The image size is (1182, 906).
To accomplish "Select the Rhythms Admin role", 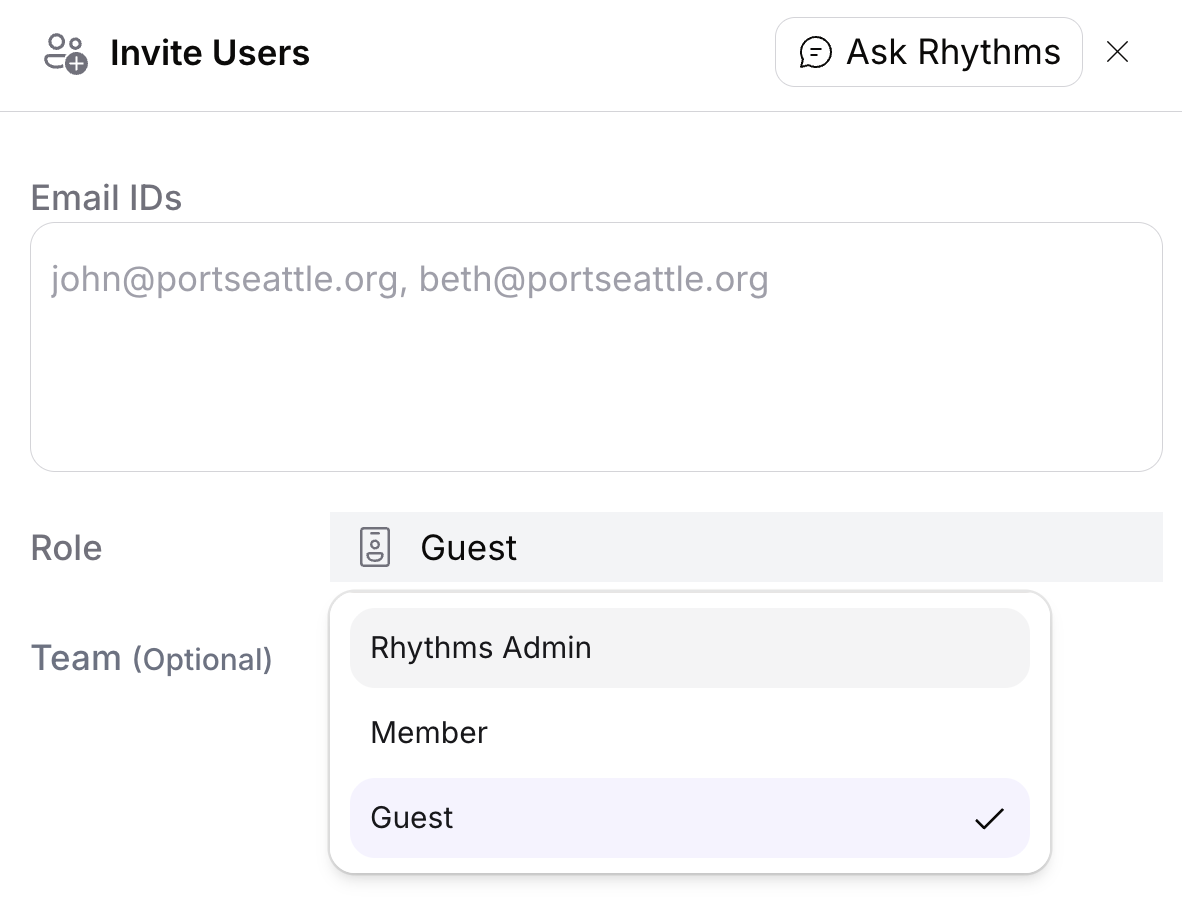I will point(690,648).
